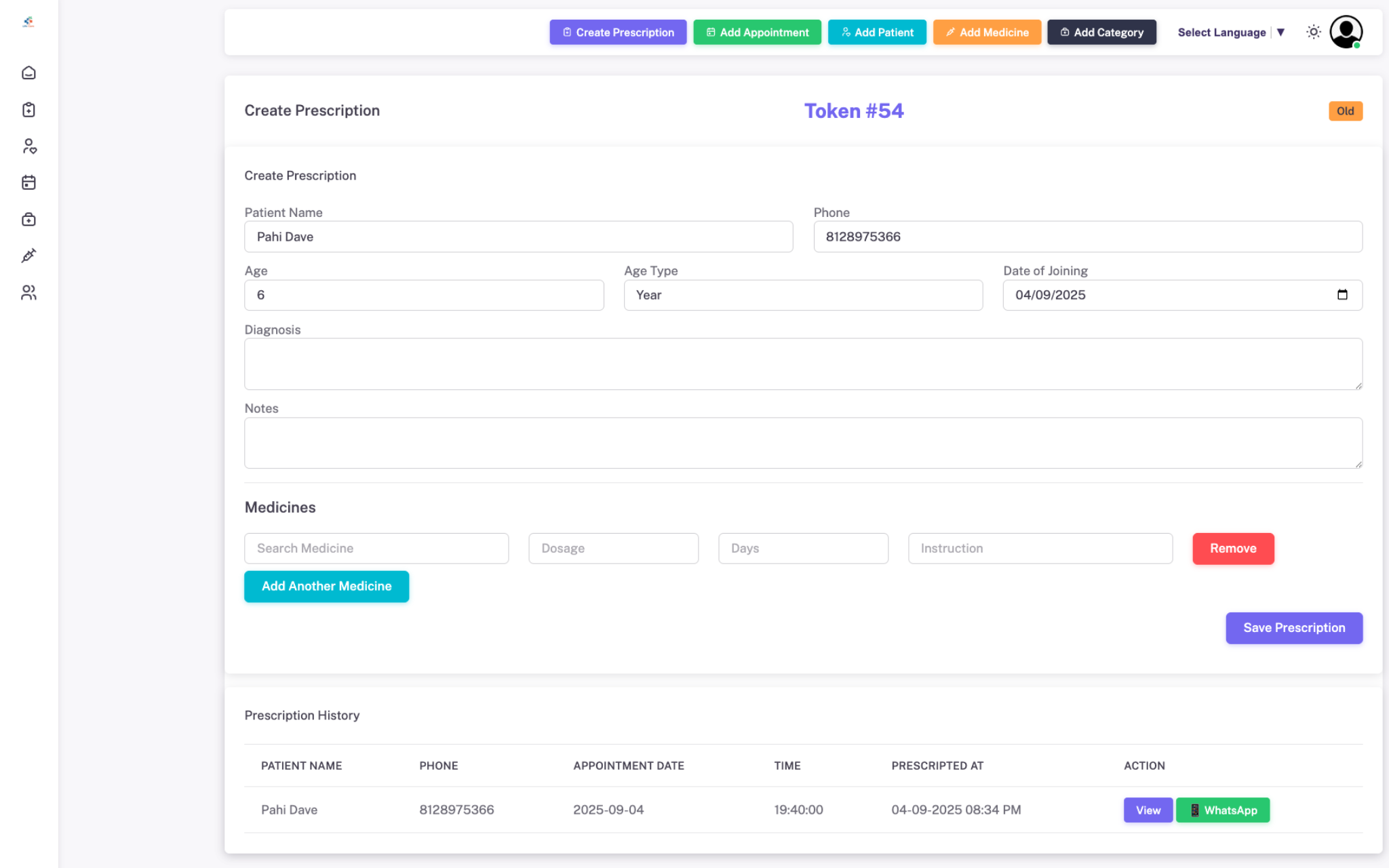The width and height of the screenshot is (1389, 868).
Task: Open the calendar appointments sidebar icon
Action: pos(28,182)
